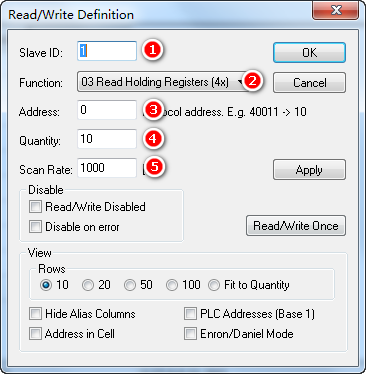This screenshot has width=366, height=374.
Task: Click red annotation marker number 2
Action: [x=252, y=81]
